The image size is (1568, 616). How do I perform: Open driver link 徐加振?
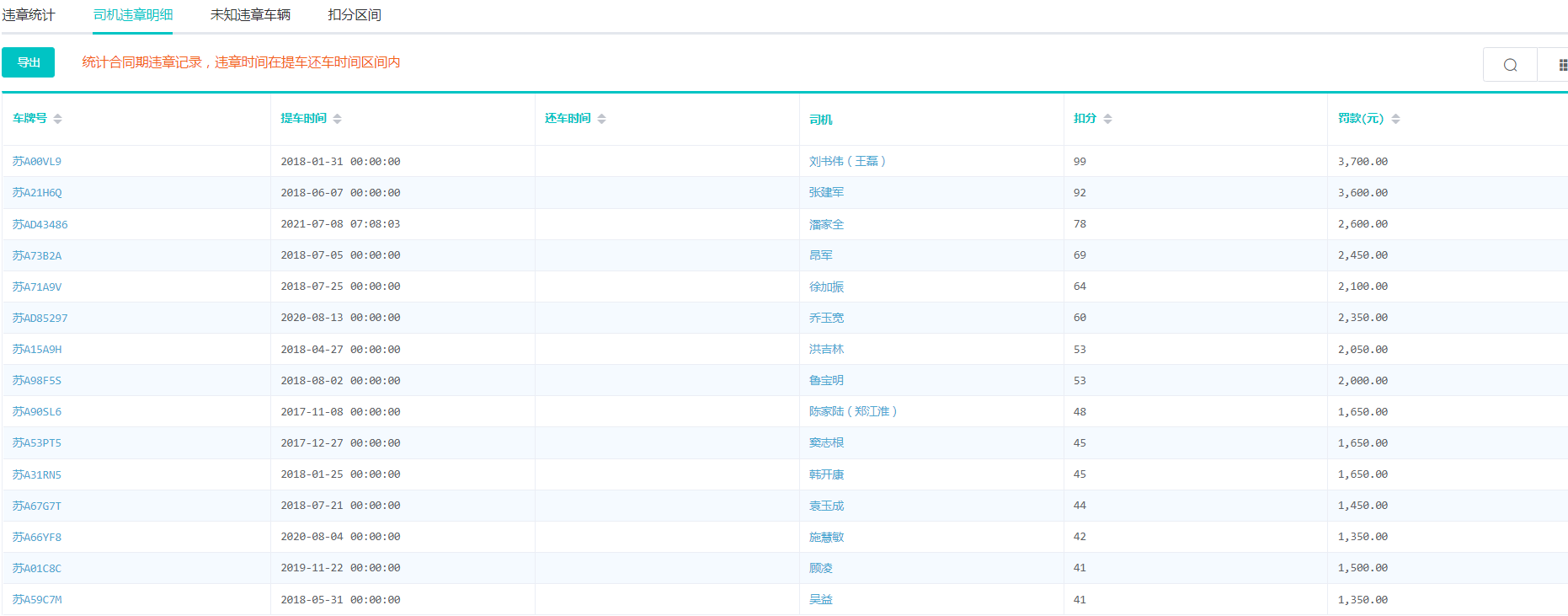(826, 287)
